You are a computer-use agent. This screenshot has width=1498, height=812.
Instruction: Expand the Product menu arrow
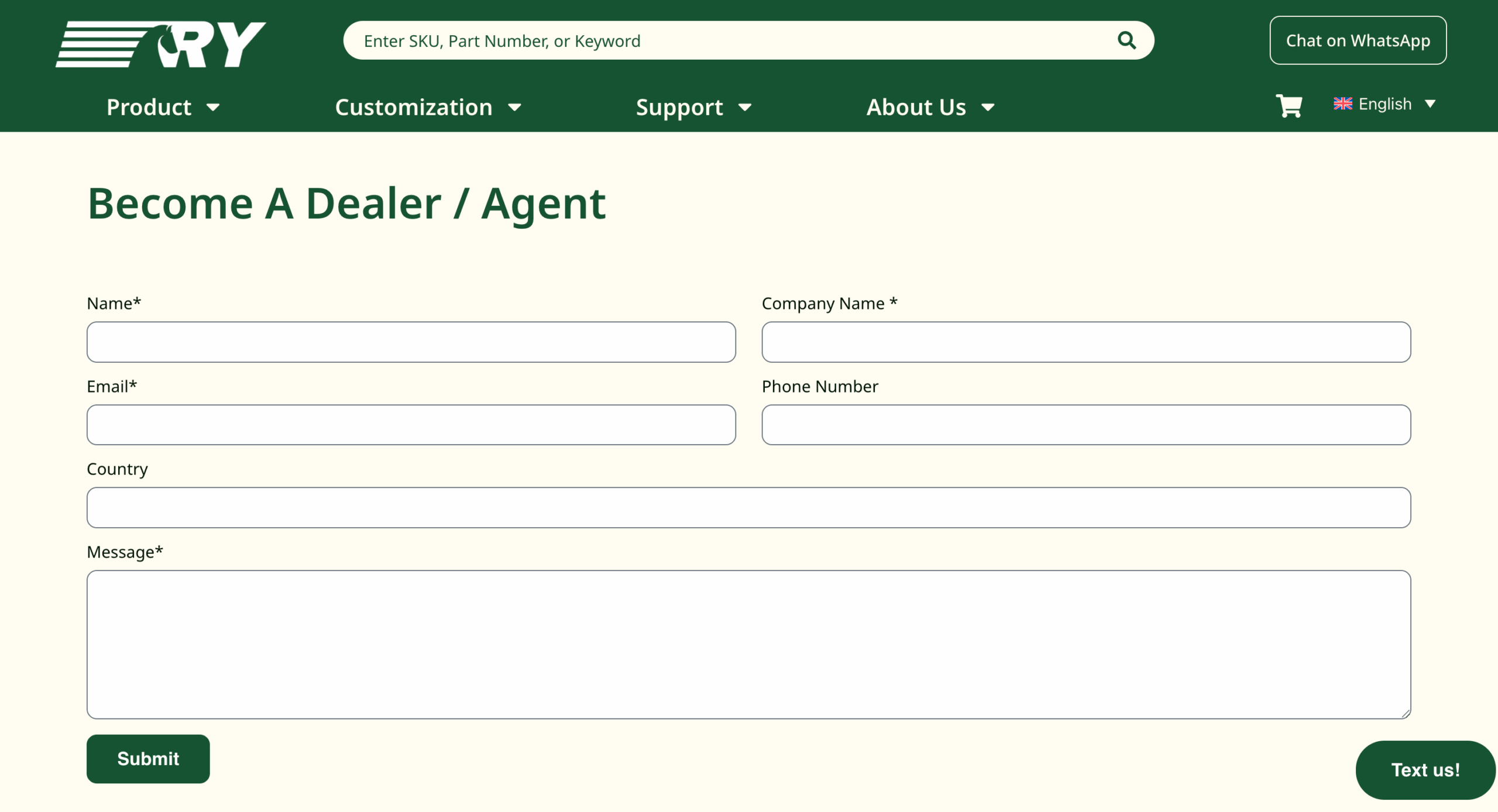click(214, 108)
